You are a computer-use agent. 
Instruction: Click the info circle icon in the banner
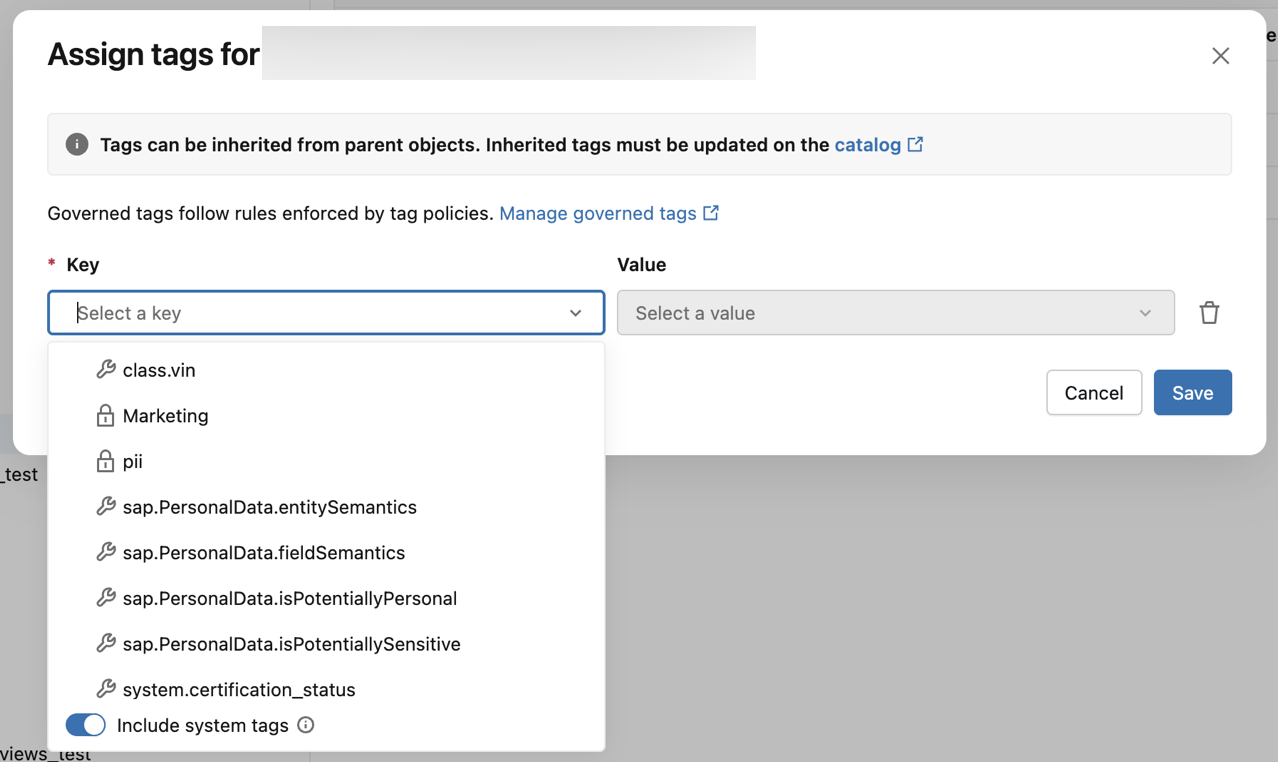point(77,145)
